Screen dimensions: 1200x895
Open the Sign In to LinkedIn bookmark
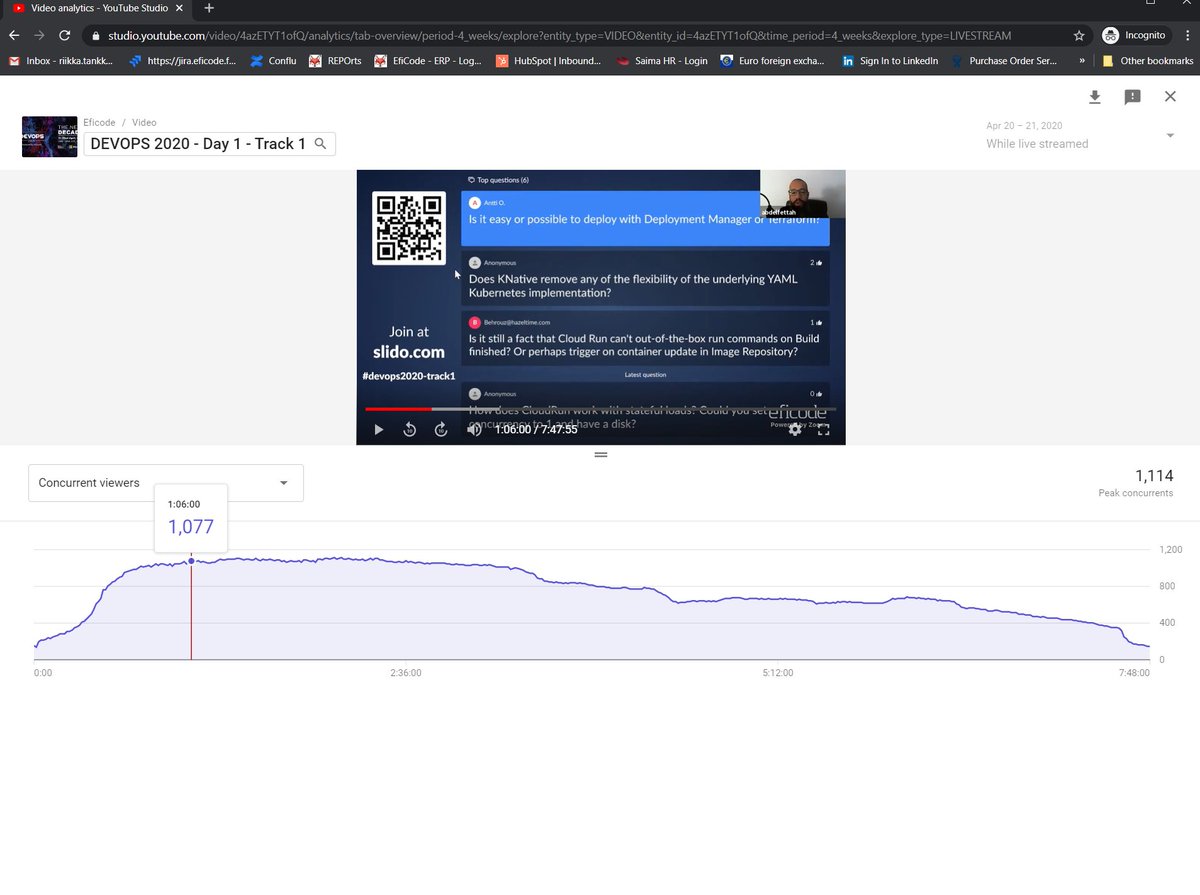[x=890, y=61]
